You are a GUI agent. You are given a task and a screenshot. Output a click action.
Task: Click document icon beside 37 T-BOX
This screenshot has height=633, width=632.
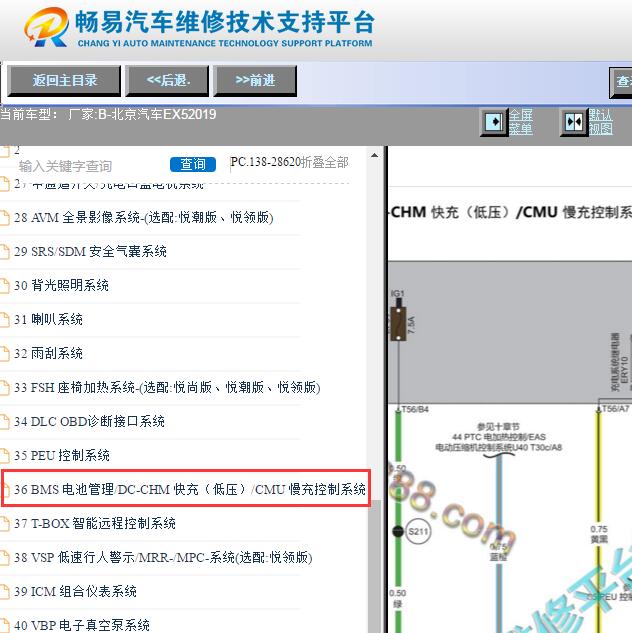(4, 524)
